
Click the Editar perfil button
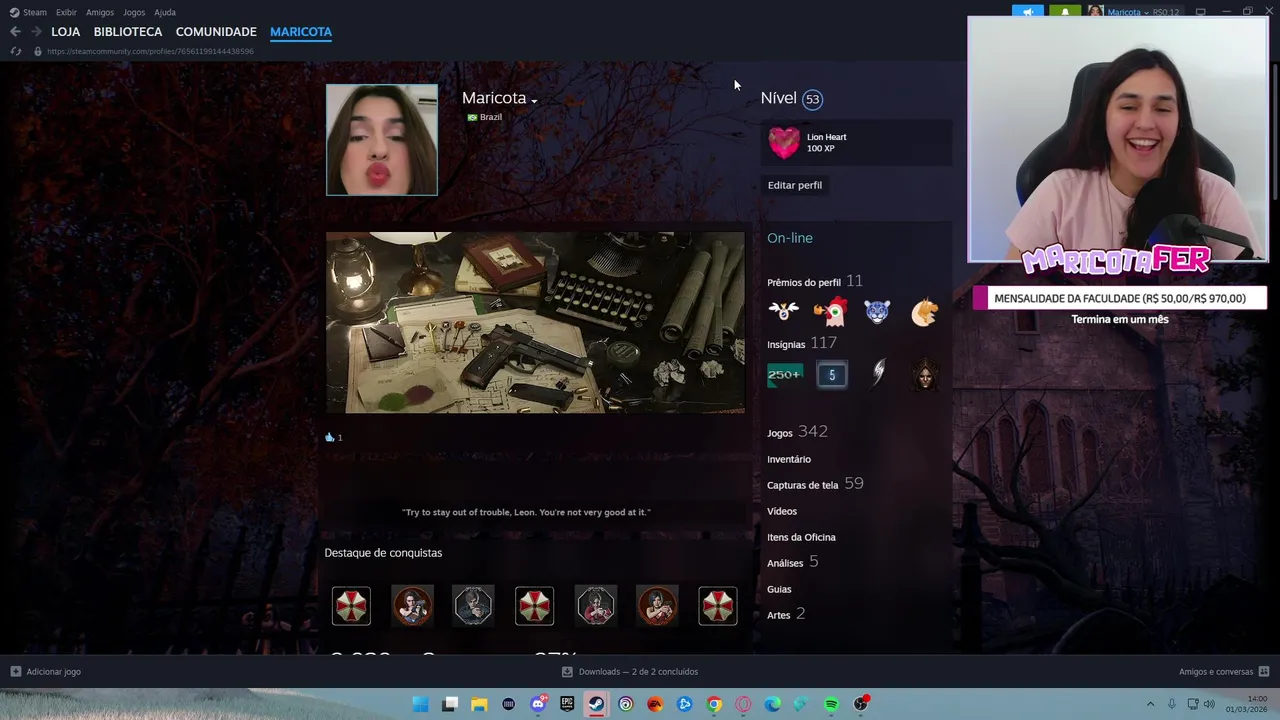[x=795, y=185]
